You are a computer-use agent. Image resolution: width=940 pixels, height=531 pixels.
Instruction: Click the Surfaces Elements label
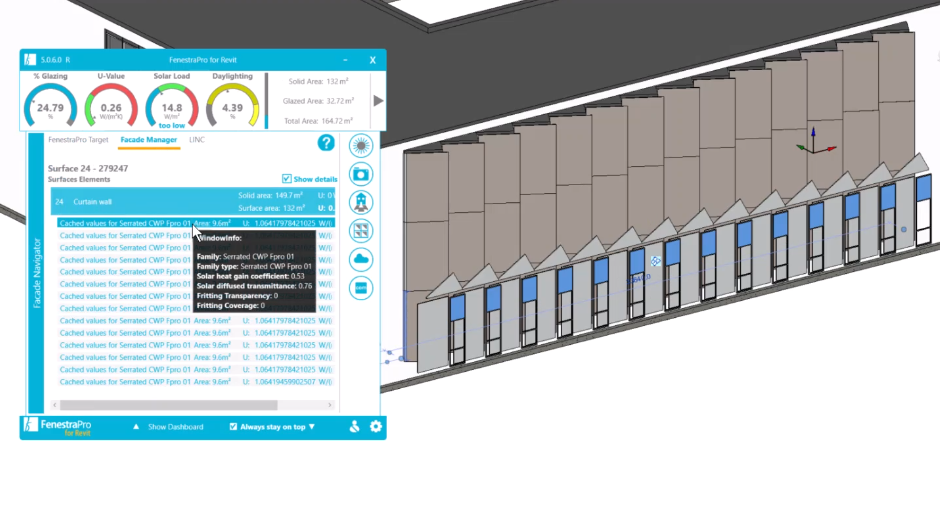(x=79, y=179)
